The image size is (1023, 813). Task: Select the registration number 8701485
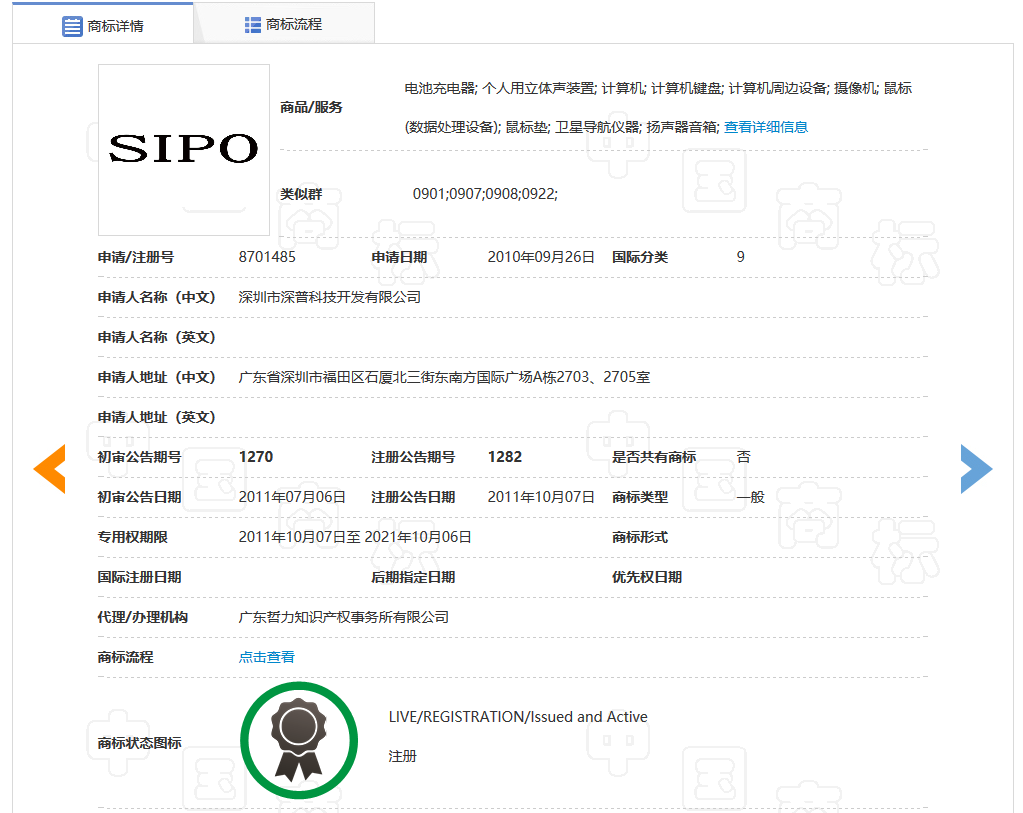(267, 257)
